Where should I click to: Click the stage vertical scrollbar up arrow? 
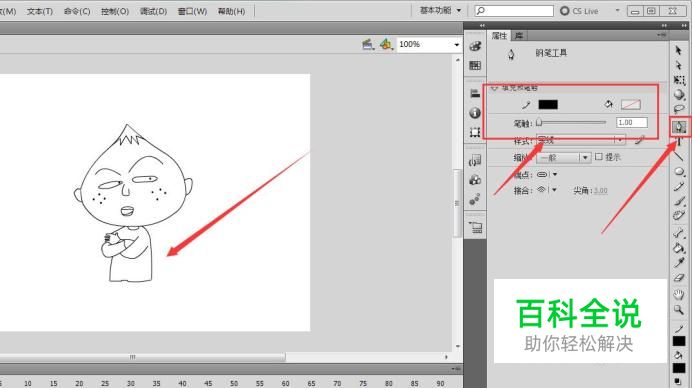[x=458, y=60]
